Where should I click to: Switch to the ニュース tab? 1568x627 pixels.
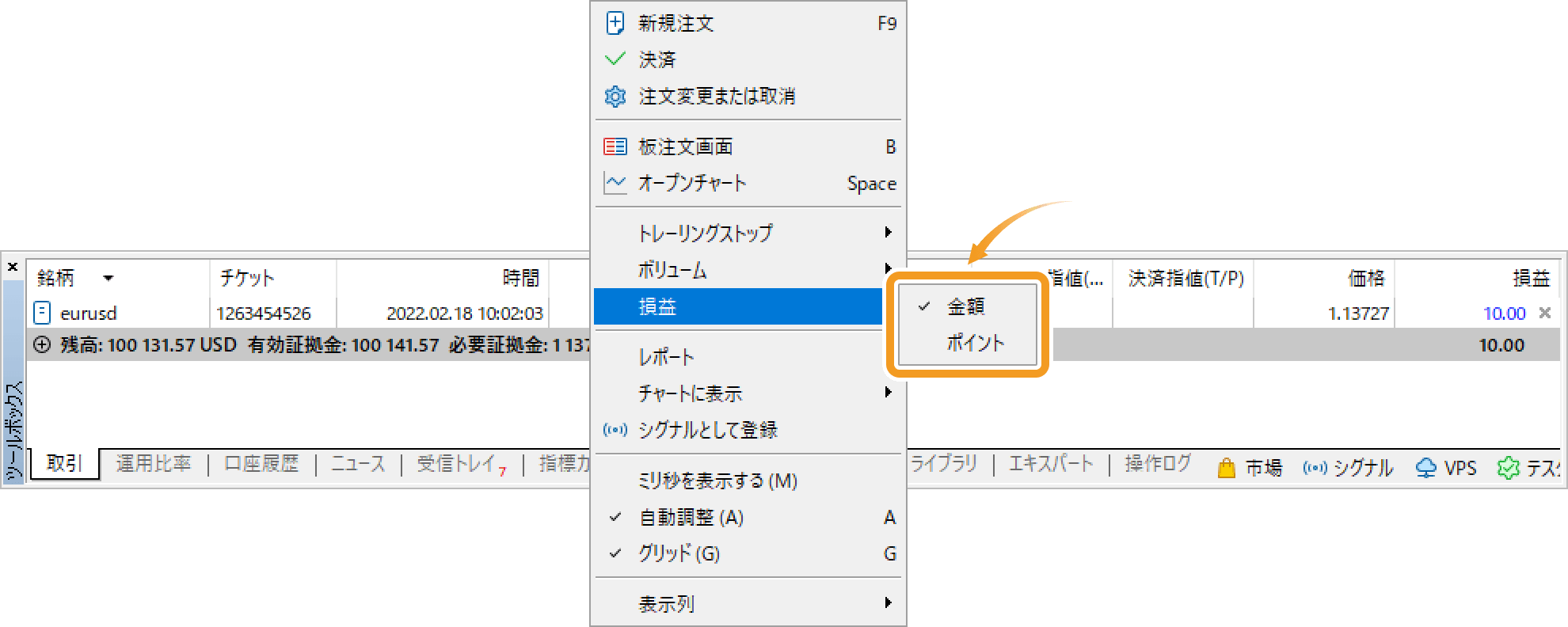click(x=358, y=464)
